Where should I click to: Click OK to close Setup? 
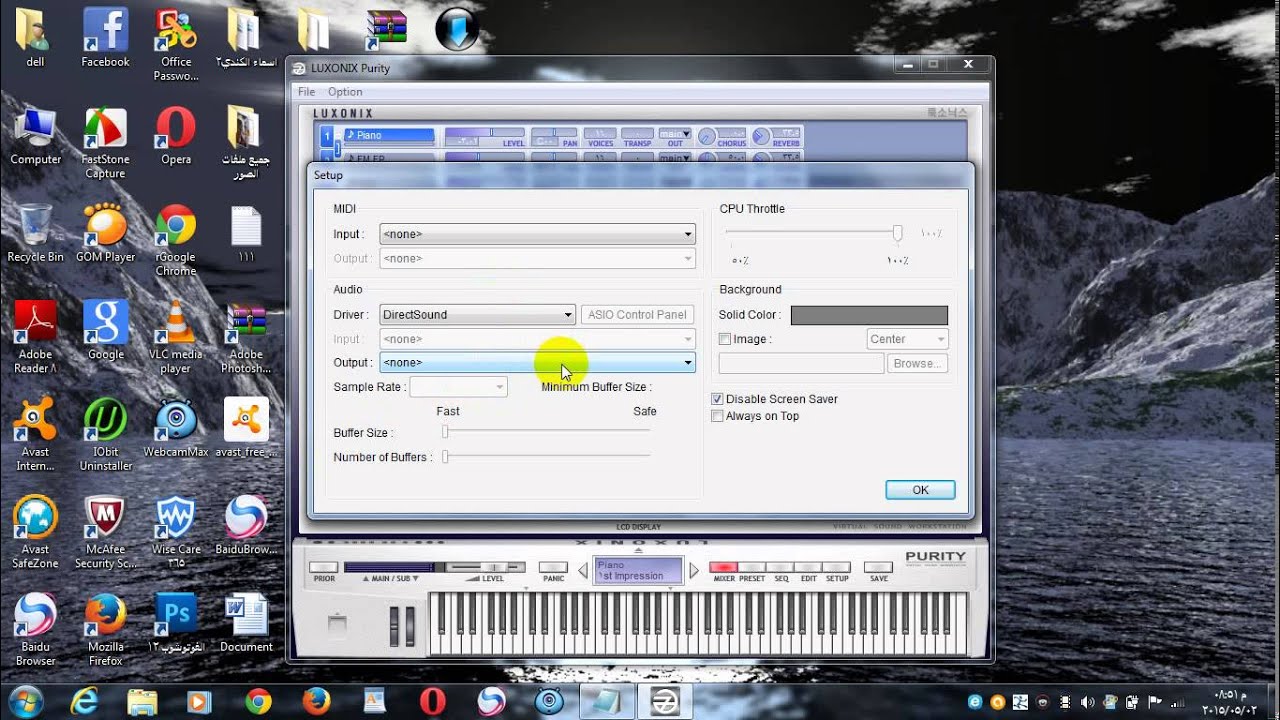pos(920,490)
